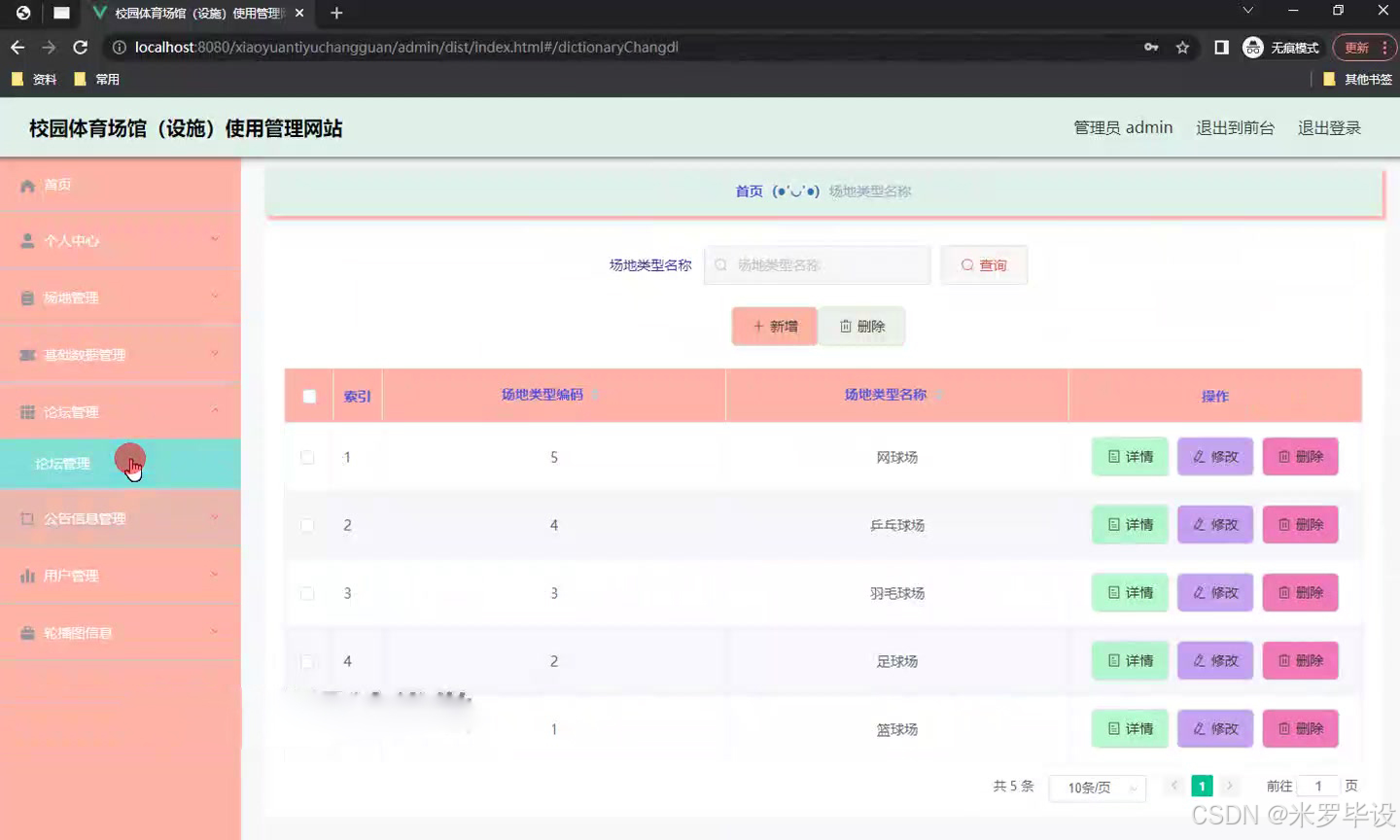Open 详情 for the 篮球场 row
This screenshot has height=840, width=1400.
pos(1130,729)
